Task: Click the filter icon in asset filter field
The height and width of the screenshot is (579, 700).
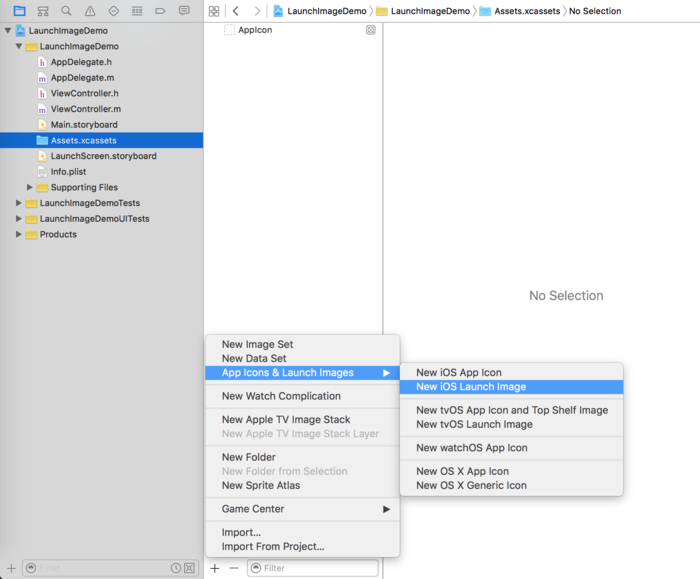Action: click(x=256, y=568)
